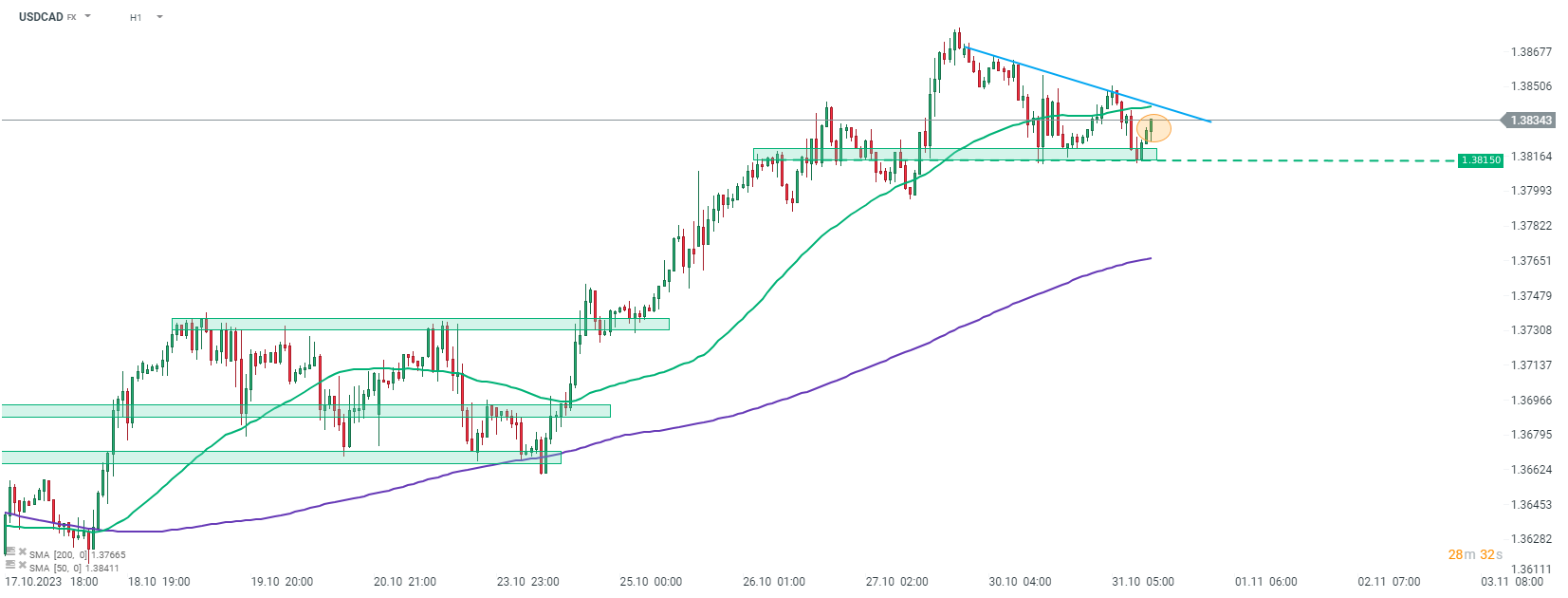Remove the SMA 50 indicator
The image size is (1568, 598).
coord(22,564)
